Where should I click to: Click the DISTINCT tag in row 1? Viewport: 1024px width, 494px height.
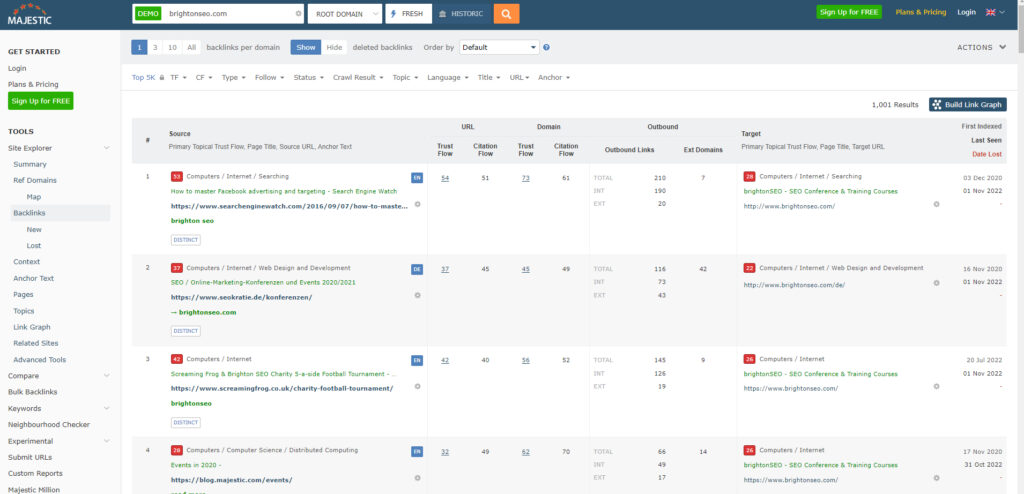click(x=185, y=240)
